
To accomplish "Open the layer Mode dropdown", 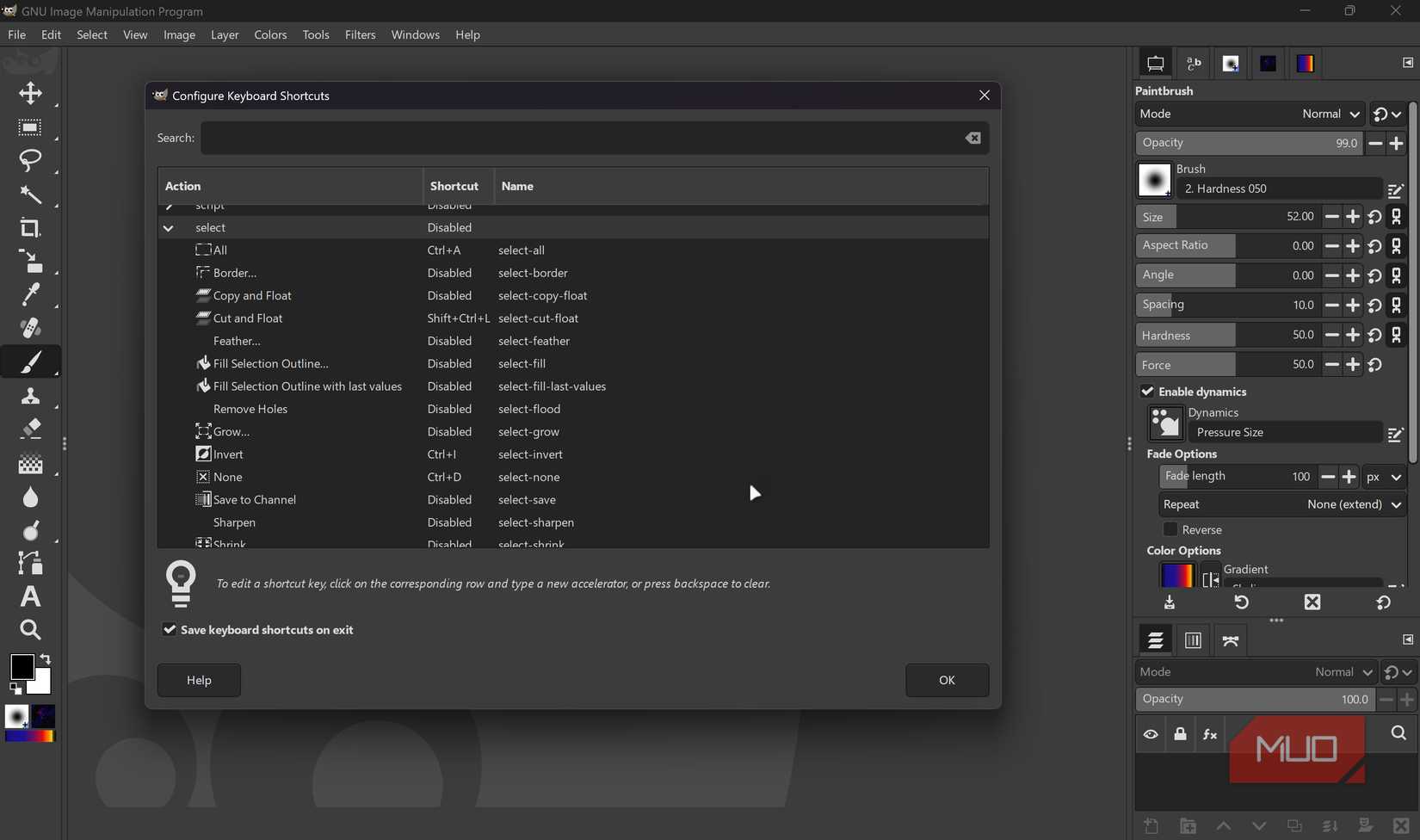I will pyautogui.click(x=1341, y=672).
